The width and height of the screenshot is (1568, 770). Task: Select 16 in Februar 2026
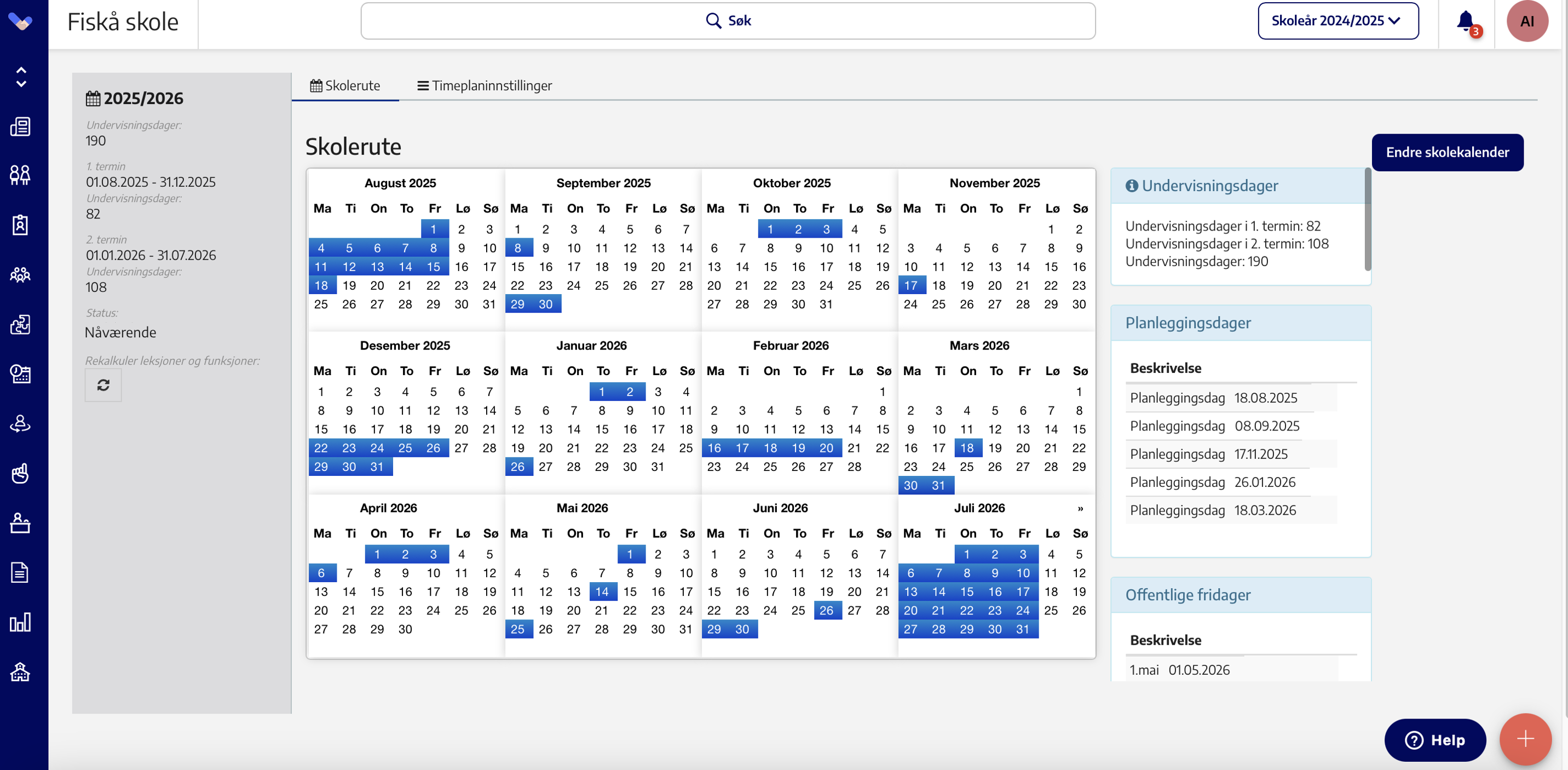pos(714,448)
